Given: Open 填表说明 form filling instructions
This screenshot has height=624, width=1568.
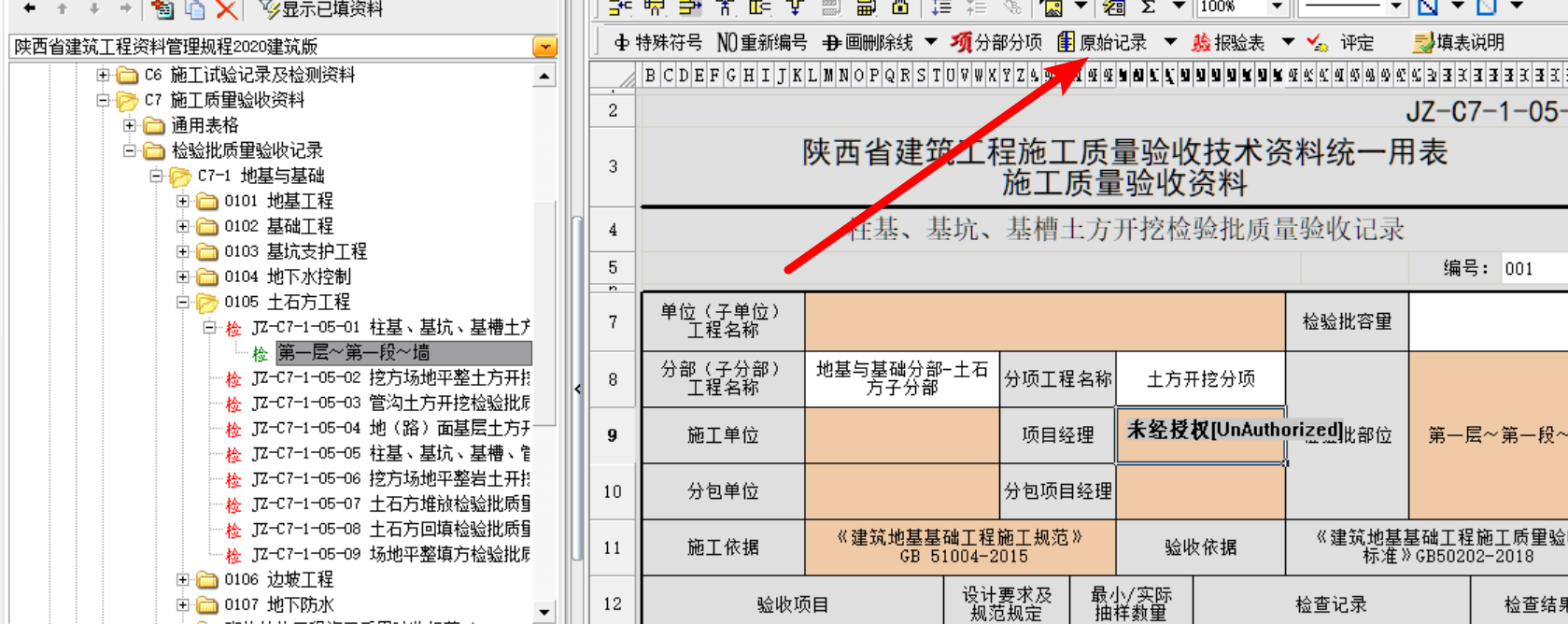Looking at the screenshot, I should click(1459, 43).
